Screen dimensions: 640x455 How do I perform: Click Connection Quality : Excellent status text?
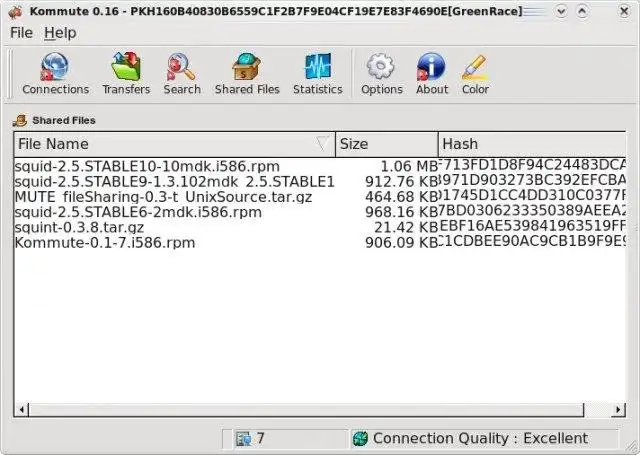[x=480, y=439]
